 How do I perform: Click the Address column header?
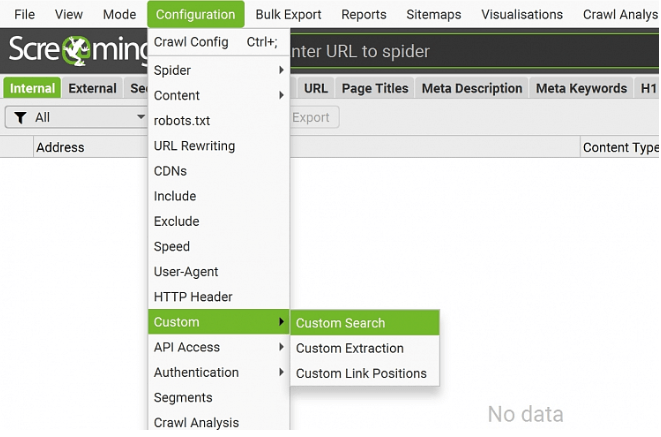click(60, 147)
